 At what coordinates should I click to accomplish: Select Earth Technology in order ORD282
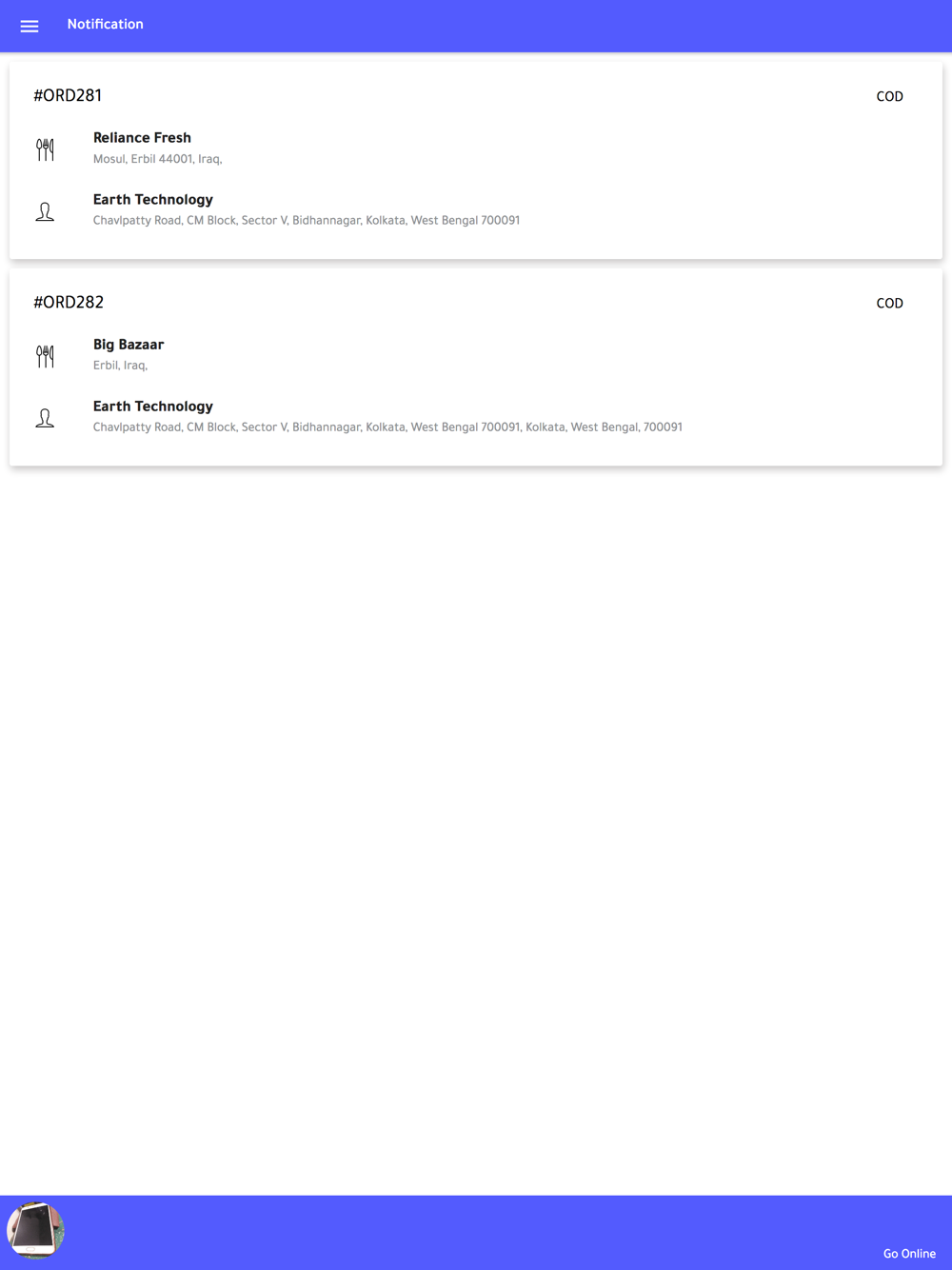click(x=153, y=406)
